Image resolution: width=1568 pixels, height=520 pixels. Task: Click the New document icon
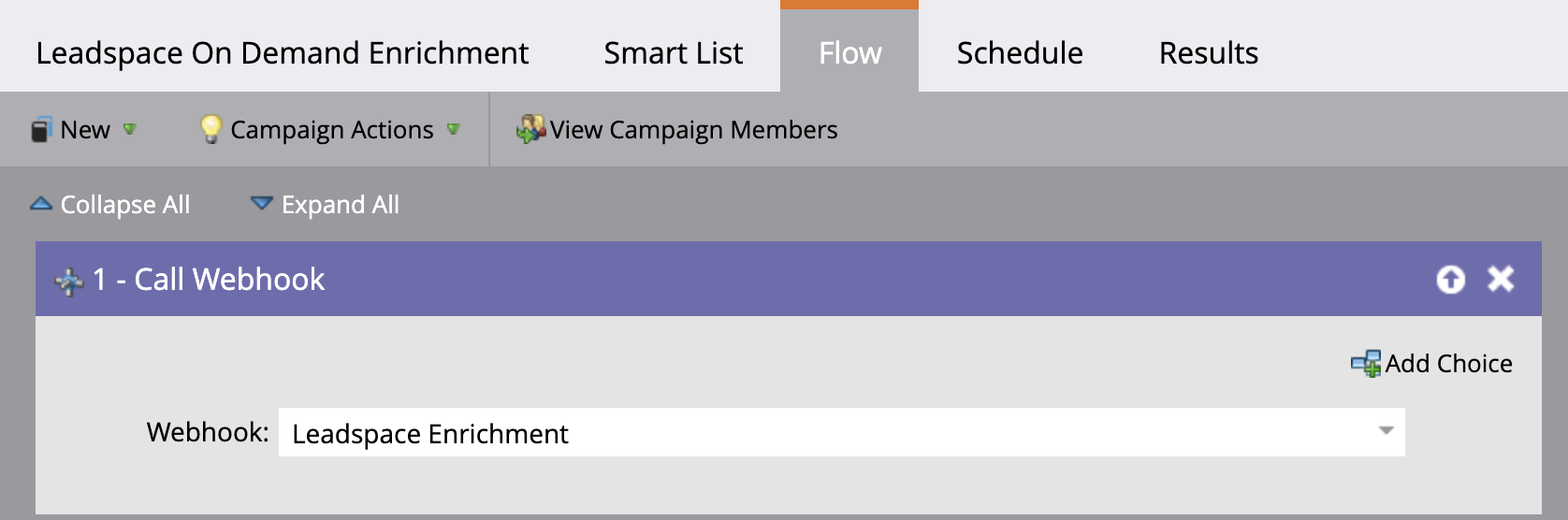tap(40, 130)
